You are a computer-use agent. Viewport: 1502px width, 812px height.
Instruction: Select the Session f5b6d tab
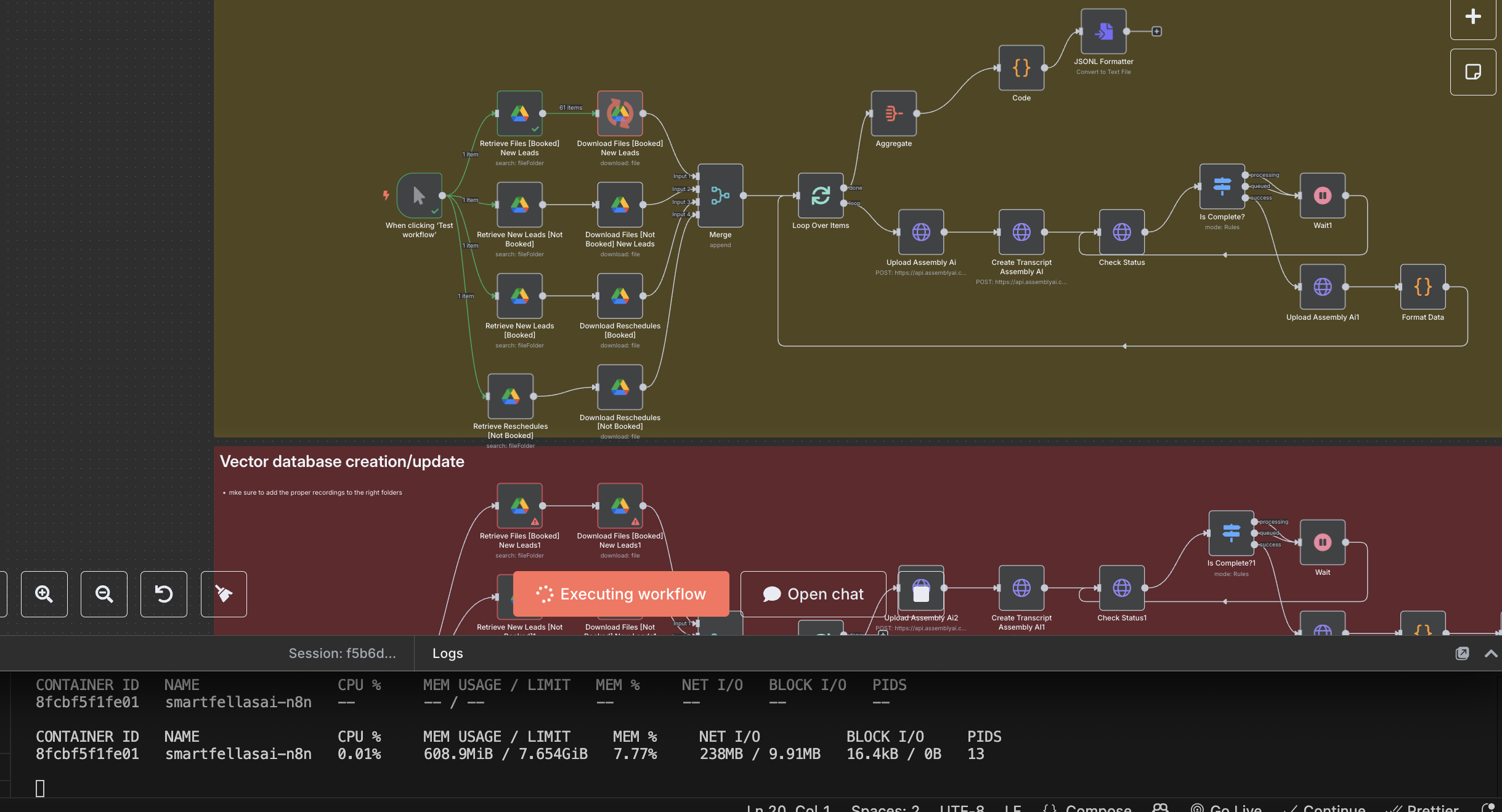pos(342,654)
